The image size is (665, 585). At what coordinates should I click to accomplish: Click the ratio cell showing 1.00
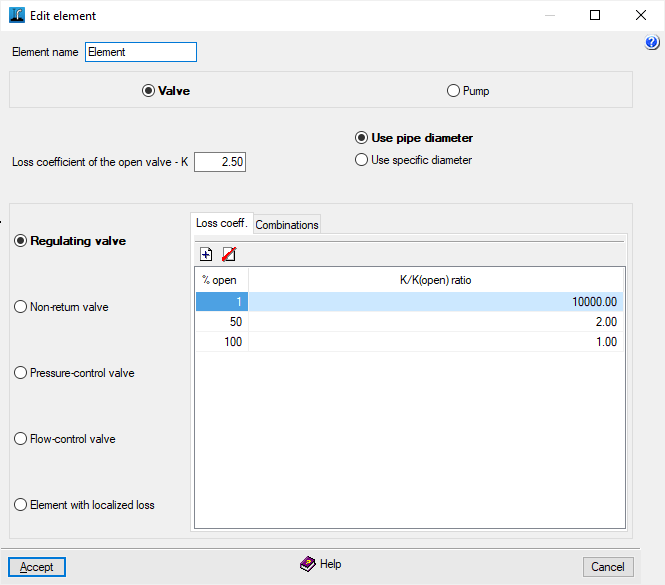tap(436, 341)
